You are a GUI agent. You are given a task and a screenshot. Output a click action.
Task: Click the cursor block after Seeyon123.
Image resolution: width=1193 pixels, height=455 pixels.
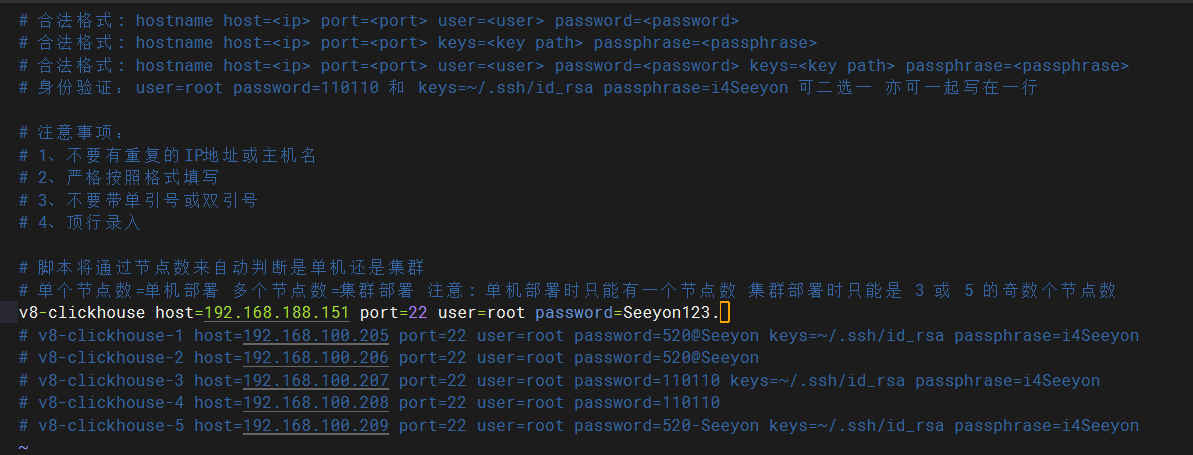click(x=725, y=313)
